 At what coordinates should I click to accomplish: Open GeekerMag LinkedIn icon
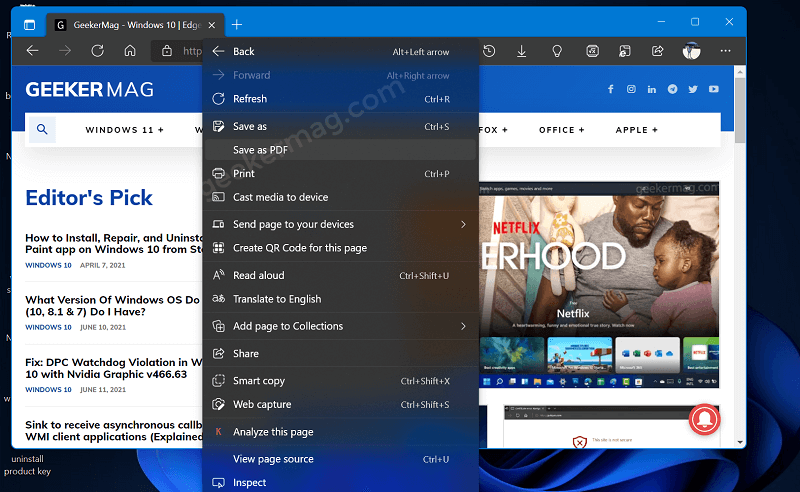click(x=652, y=89)
